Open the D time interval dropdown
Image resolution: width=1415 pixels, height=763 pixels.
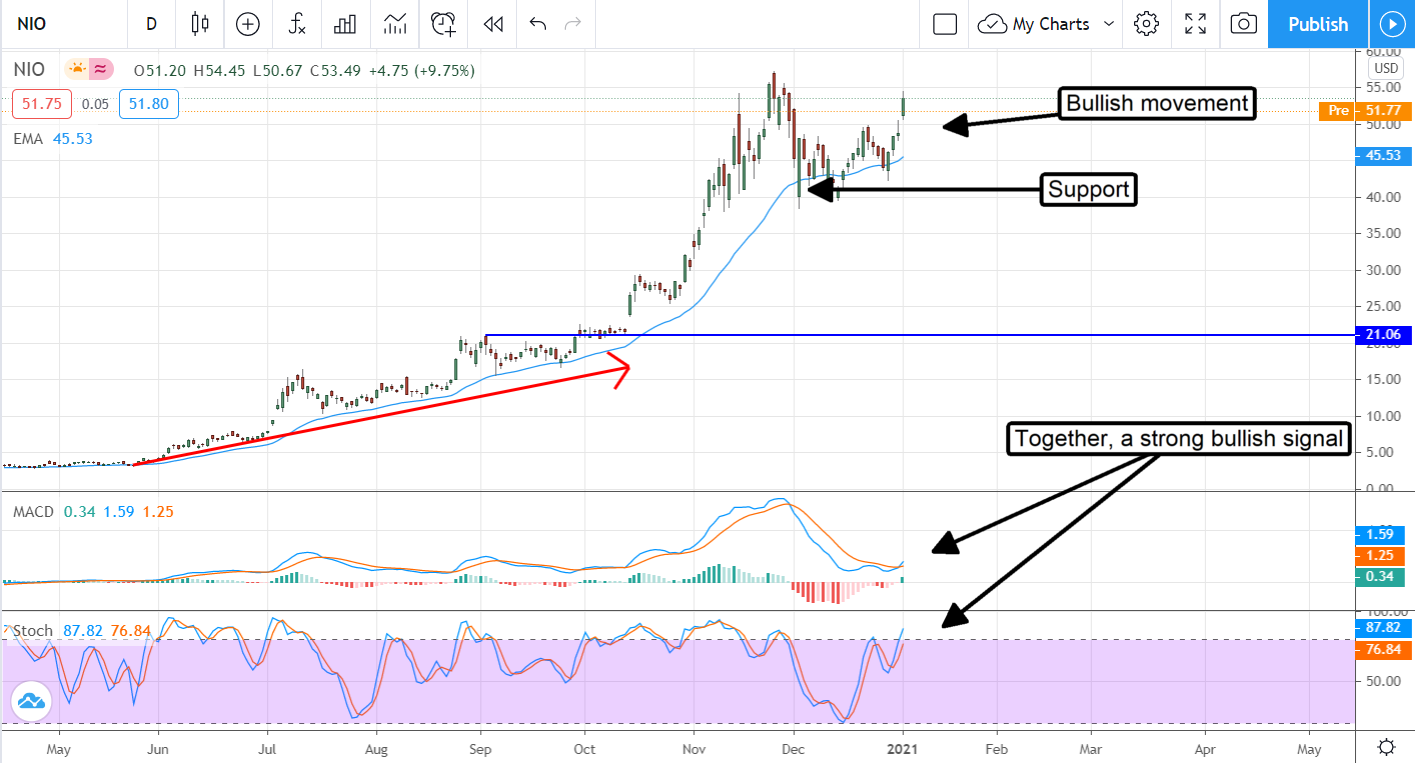151,24
